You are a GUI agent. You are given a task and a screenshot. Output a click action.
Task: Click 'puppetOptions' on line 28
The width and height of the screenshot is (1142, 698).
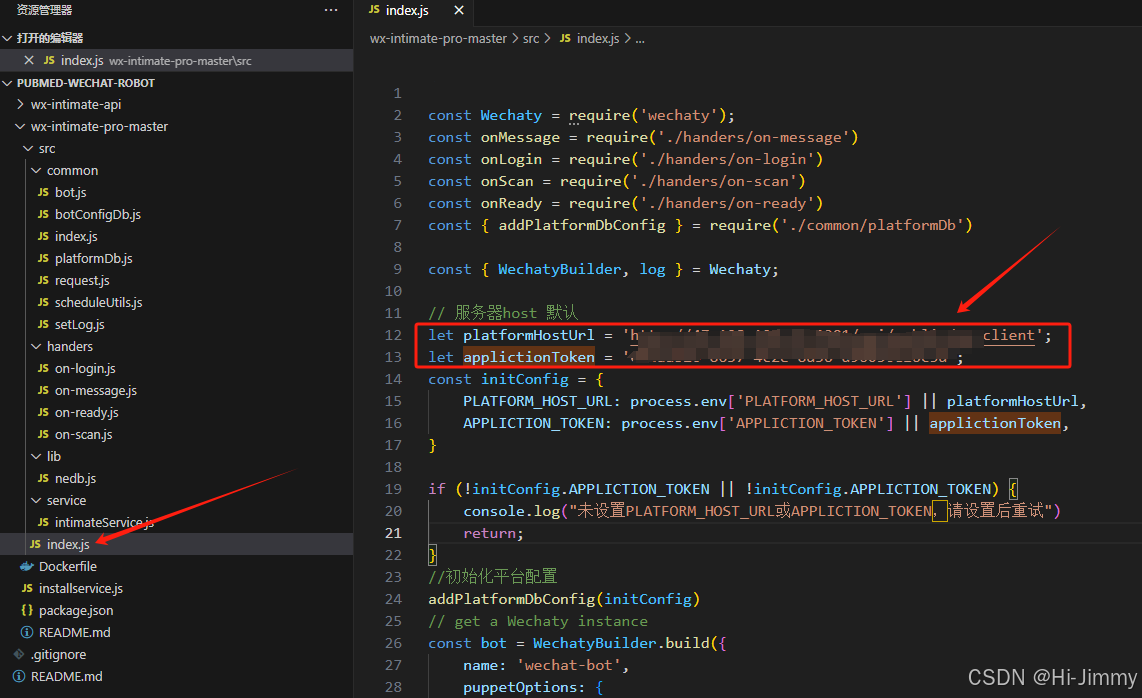pos(520,687)
